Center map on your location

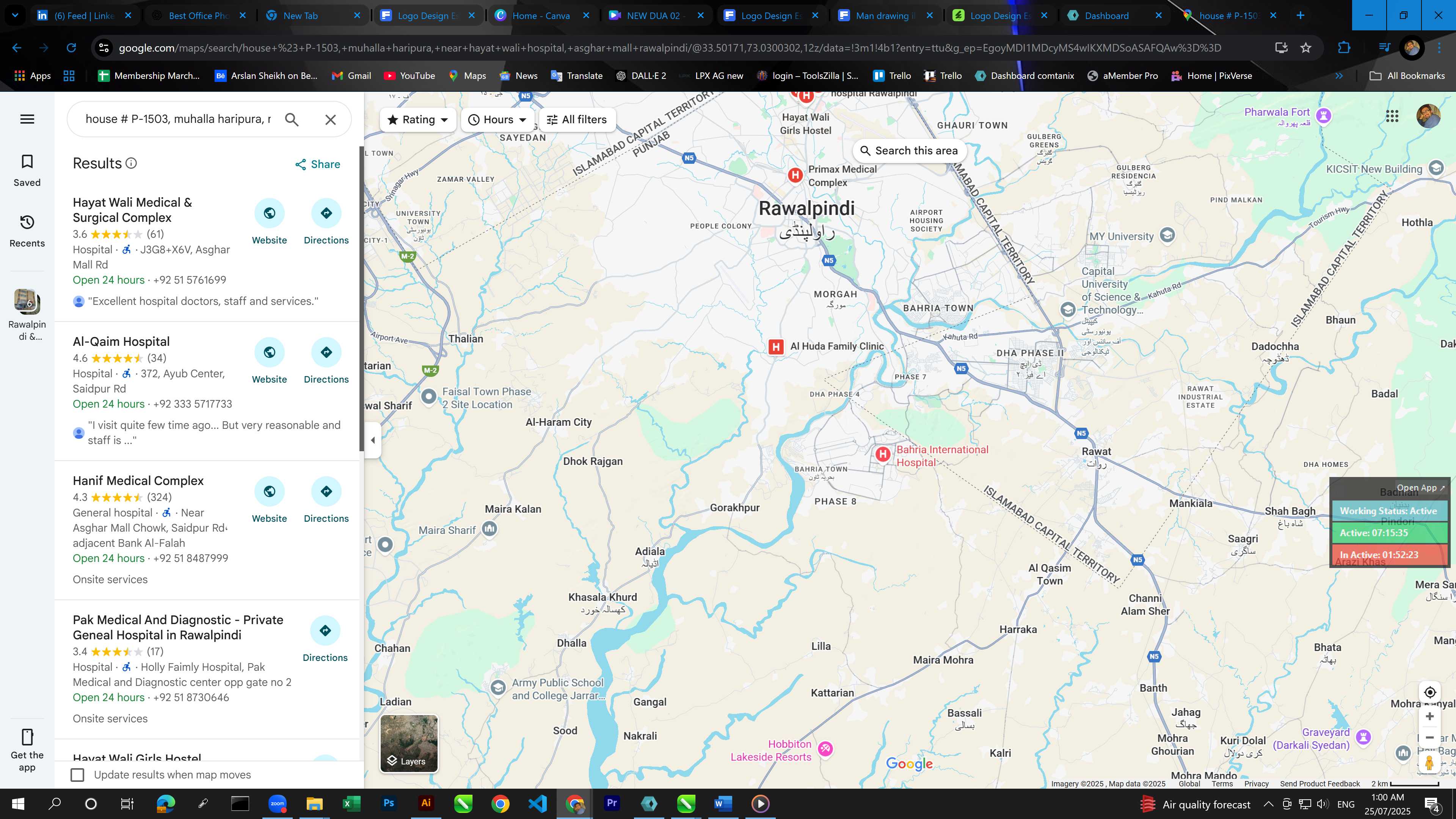click(1429, 692)
